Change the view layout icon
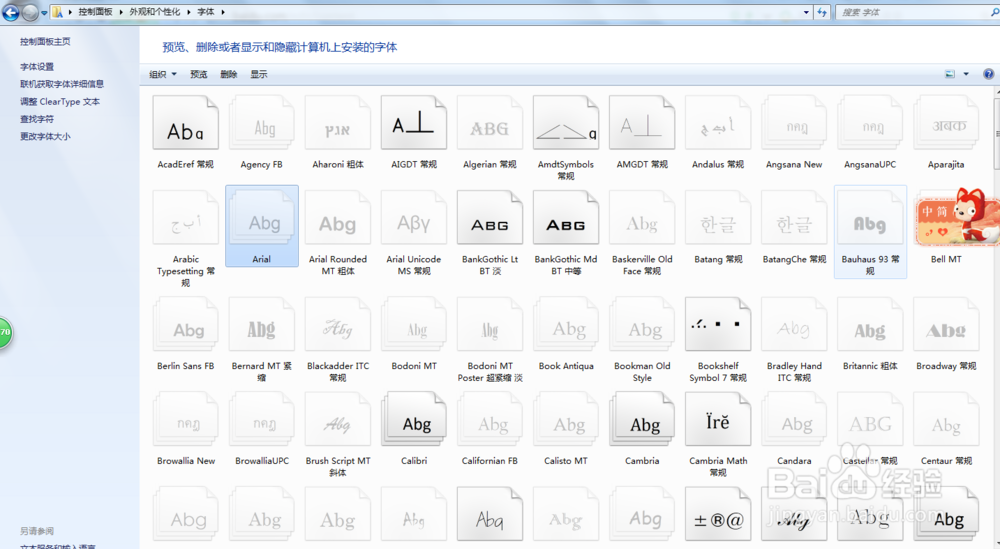This screenshot has height=549, width=1000. point(950,74)
